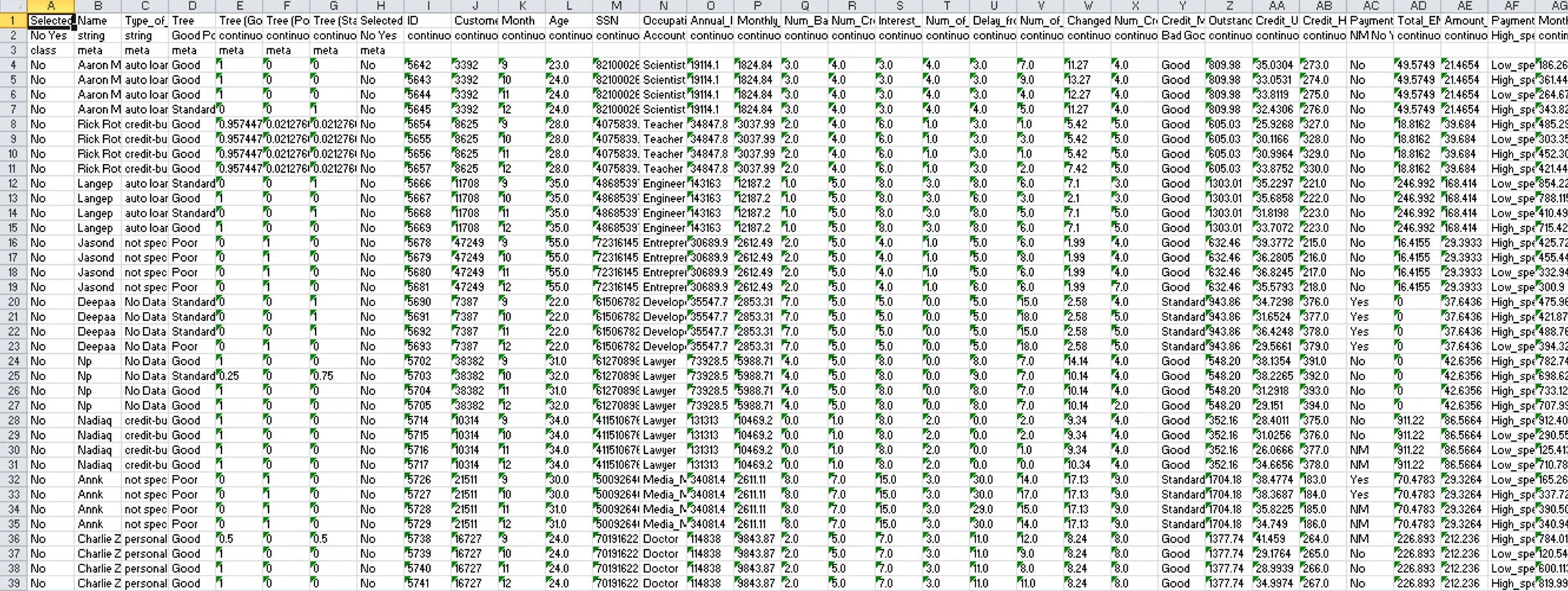
Task: Click the cell containing 35.0304
Action: (1275, 65)
